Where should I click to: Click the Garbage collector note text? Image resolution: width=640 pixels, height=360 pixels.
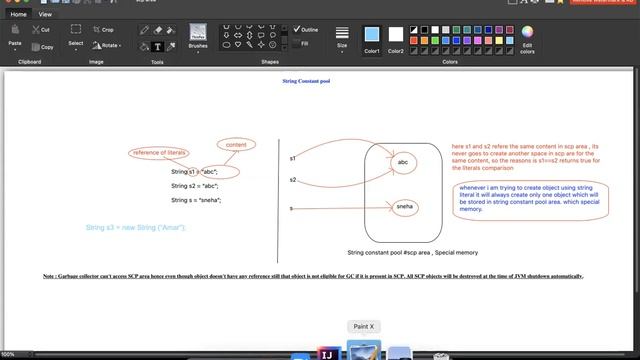click(x=313, y=276)
